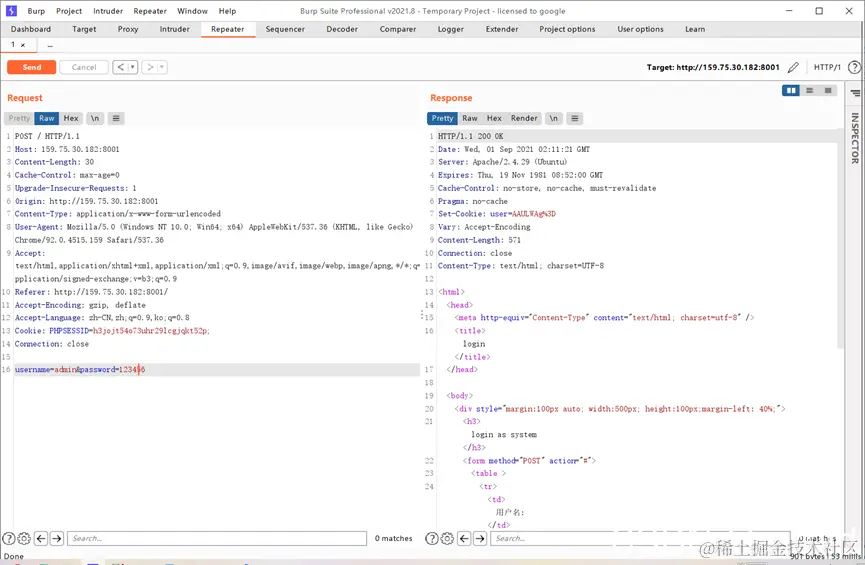Switch to the Comparer tab

[x=398, y=29]
